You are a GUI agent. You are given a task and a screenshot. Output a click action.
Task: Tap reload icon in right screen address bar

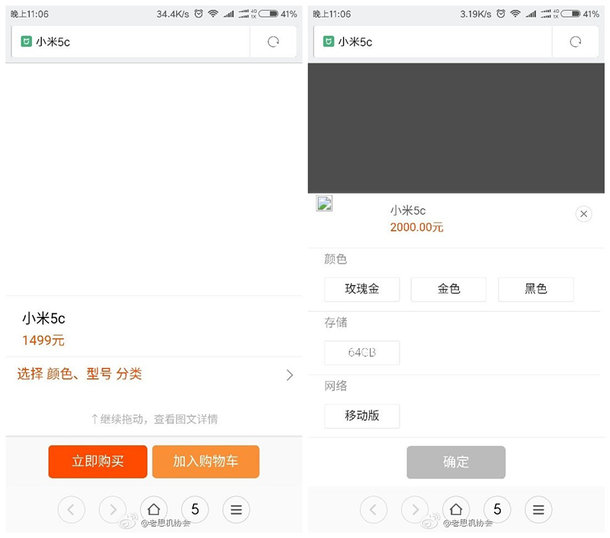(575, 42)
